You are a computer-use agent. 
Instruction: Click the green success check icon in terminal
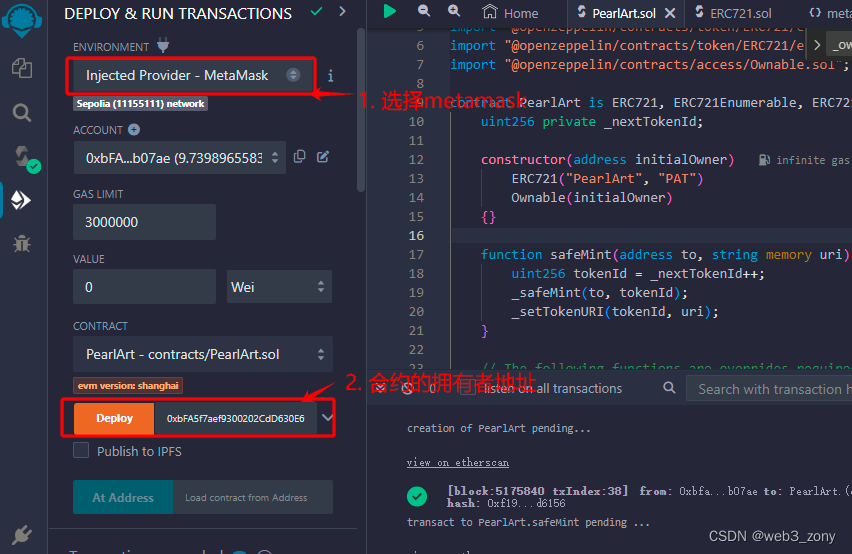(x=417, y=496)
